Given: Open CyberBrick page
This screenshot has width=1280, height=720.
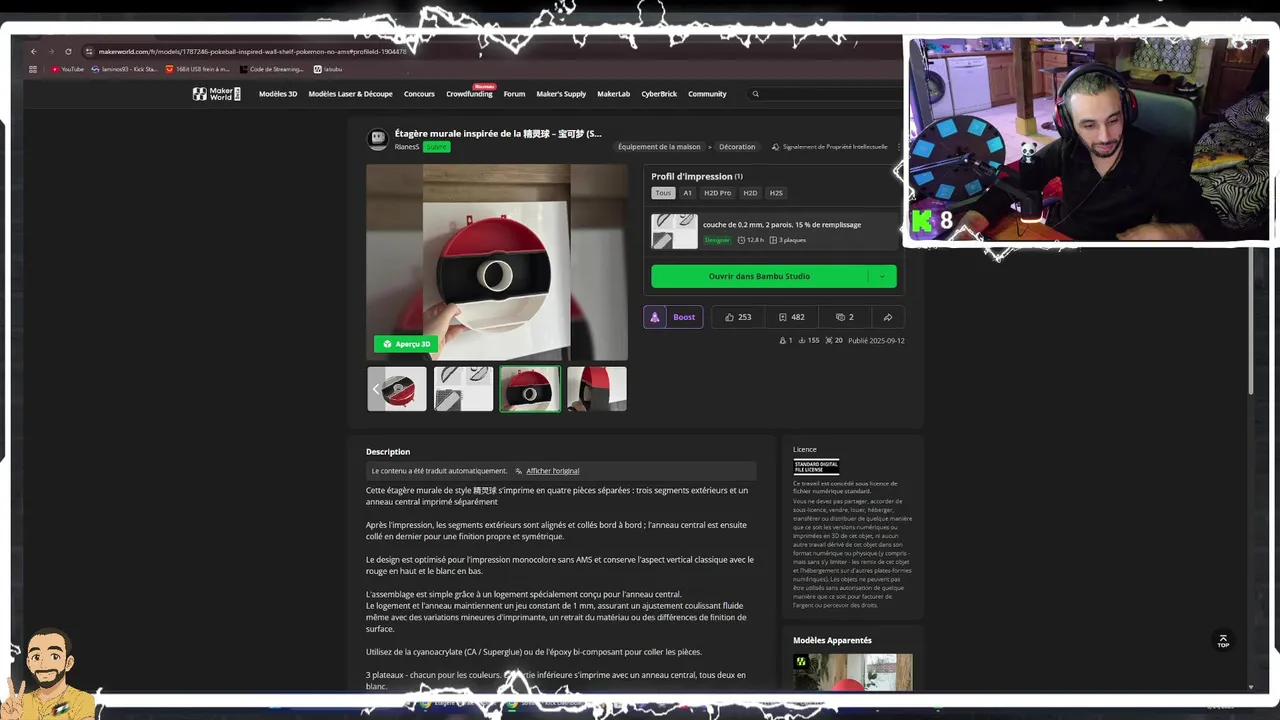Looking at the screenshot, I should point(659,94).
